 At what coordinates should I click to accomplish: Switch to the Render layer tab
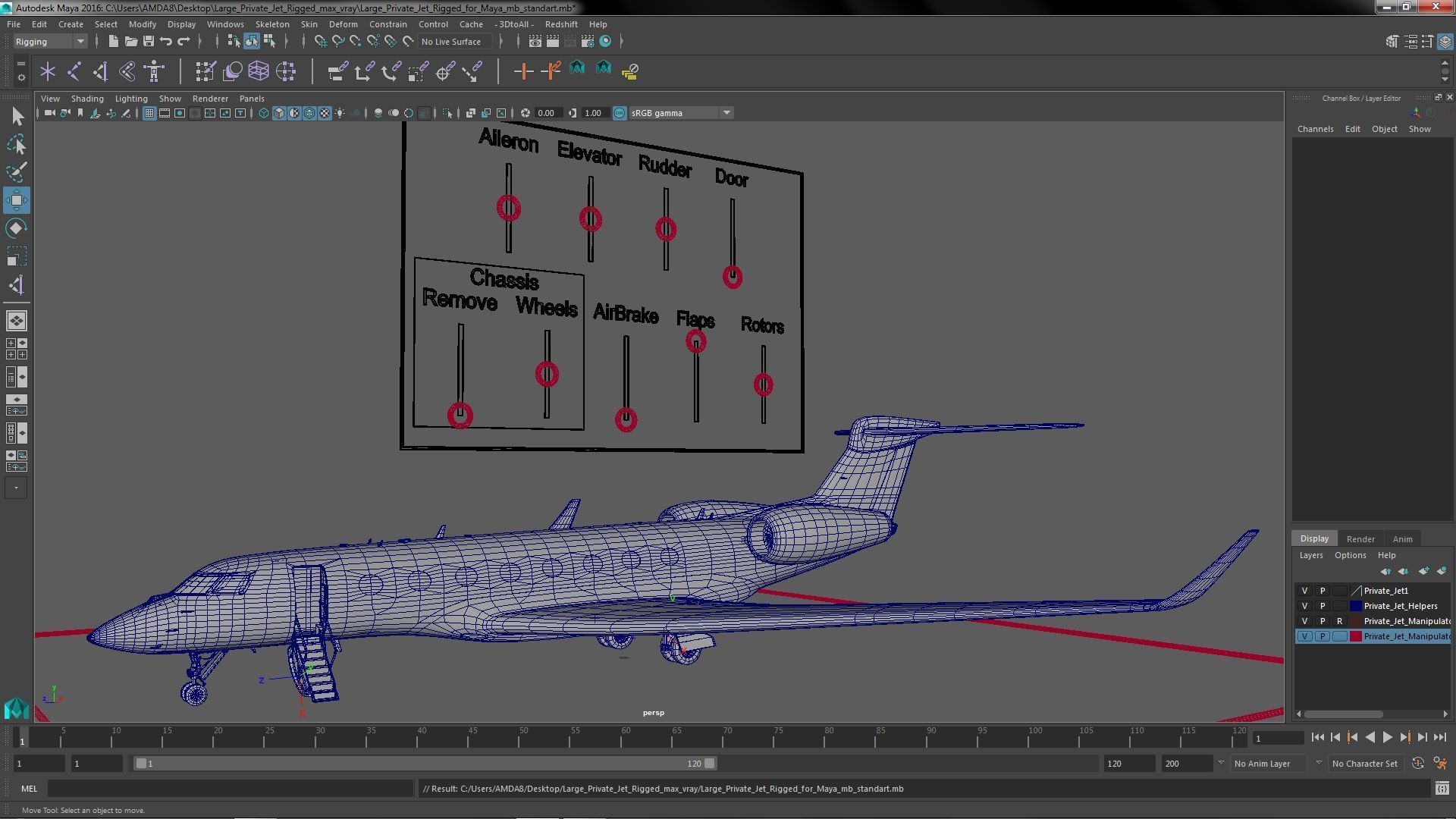click(x=1360, y=539)
